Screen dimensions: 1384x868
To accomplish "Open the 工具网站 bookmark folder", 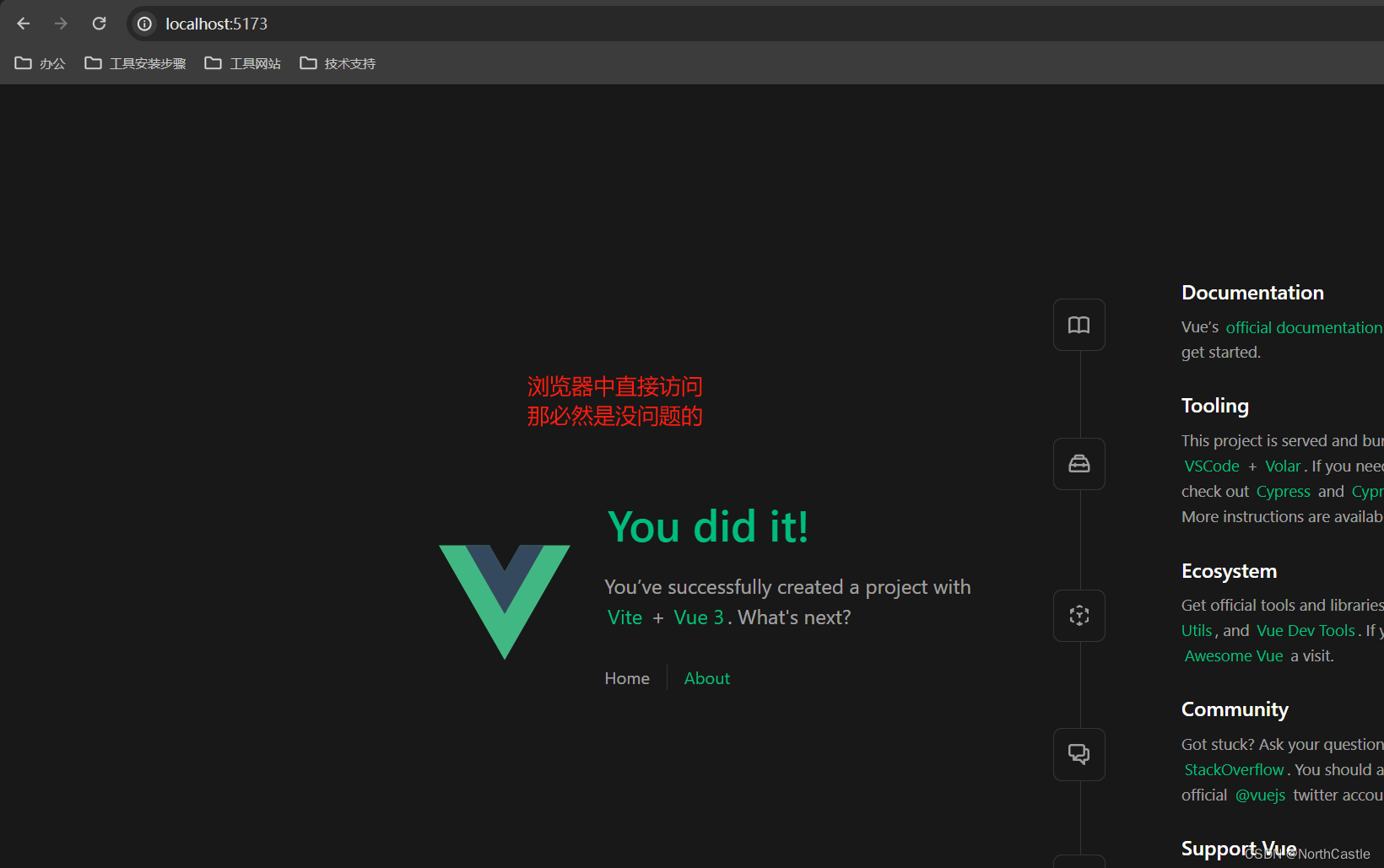I will click(x=243, y=63).
